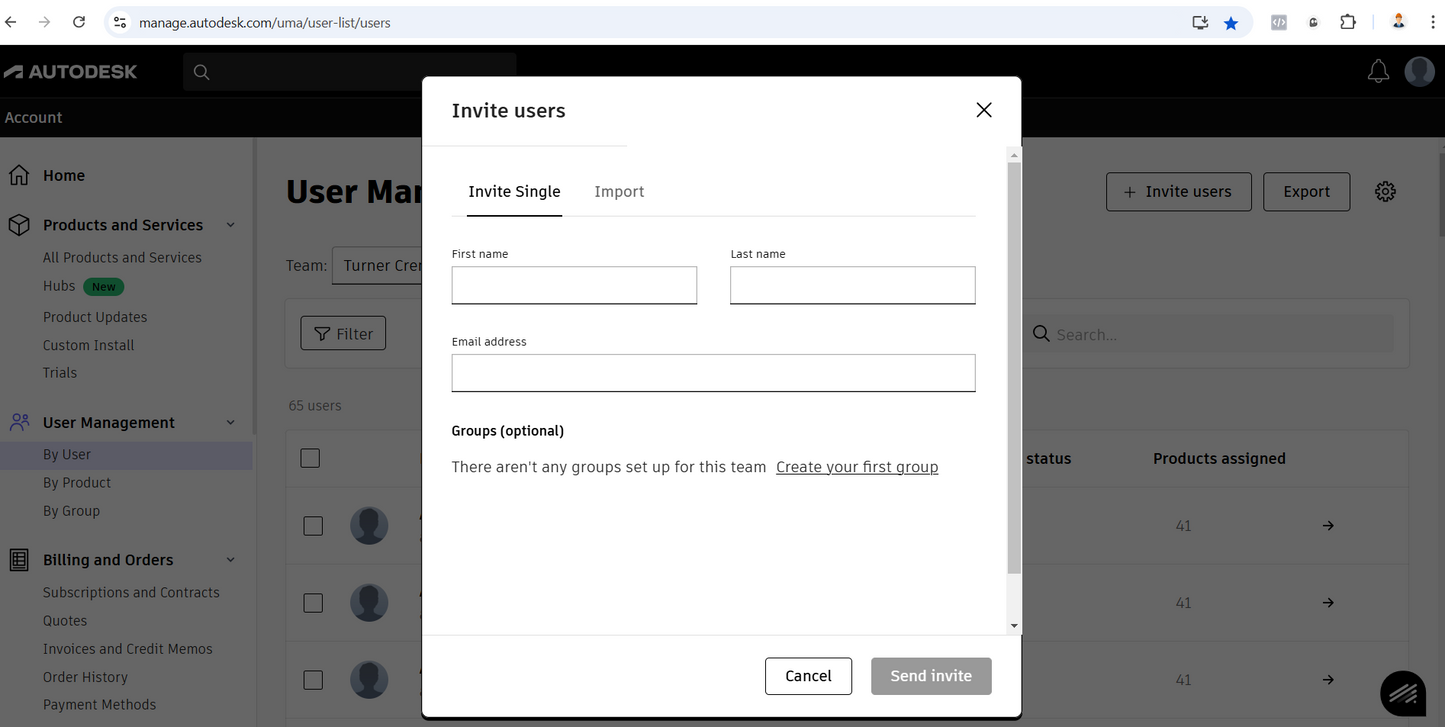This screenshot has width=1445, height=727.
Task: Bookmark star icon in address bar
Action: [x=1231, y=22]
